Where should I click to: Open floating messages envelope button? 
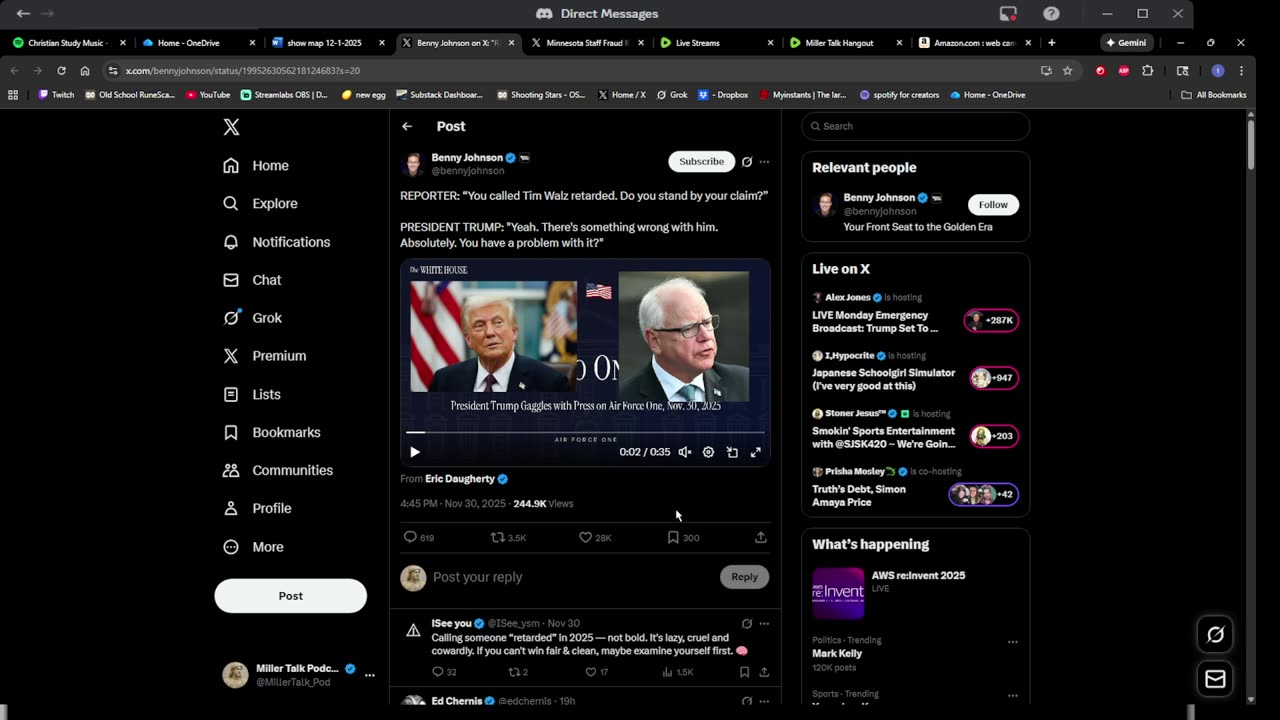click(1216, 679)
